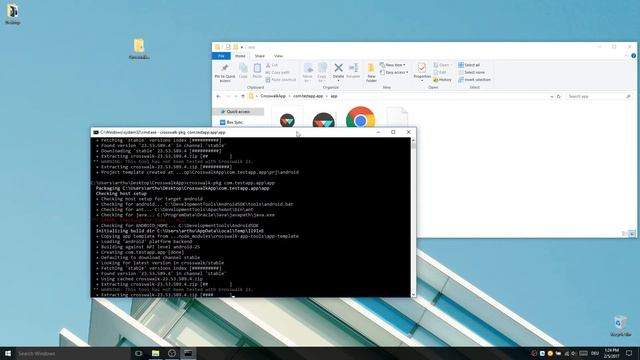
Task: Open the Easy access dropdown
Action: (x=394, y=72)
